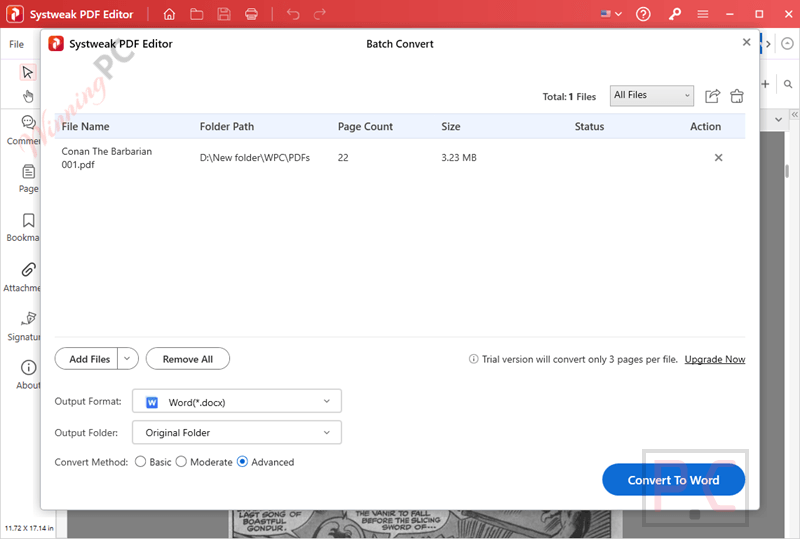The height and width of the screenshot is (539, 800).
Task: Click the Remove All button
Action: 188,359
